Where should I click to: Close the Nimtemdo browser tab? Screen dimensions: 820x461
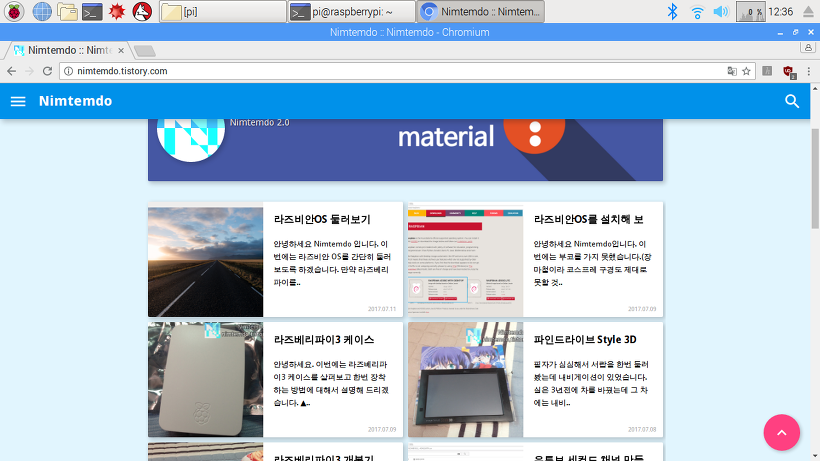click(121, 50)
